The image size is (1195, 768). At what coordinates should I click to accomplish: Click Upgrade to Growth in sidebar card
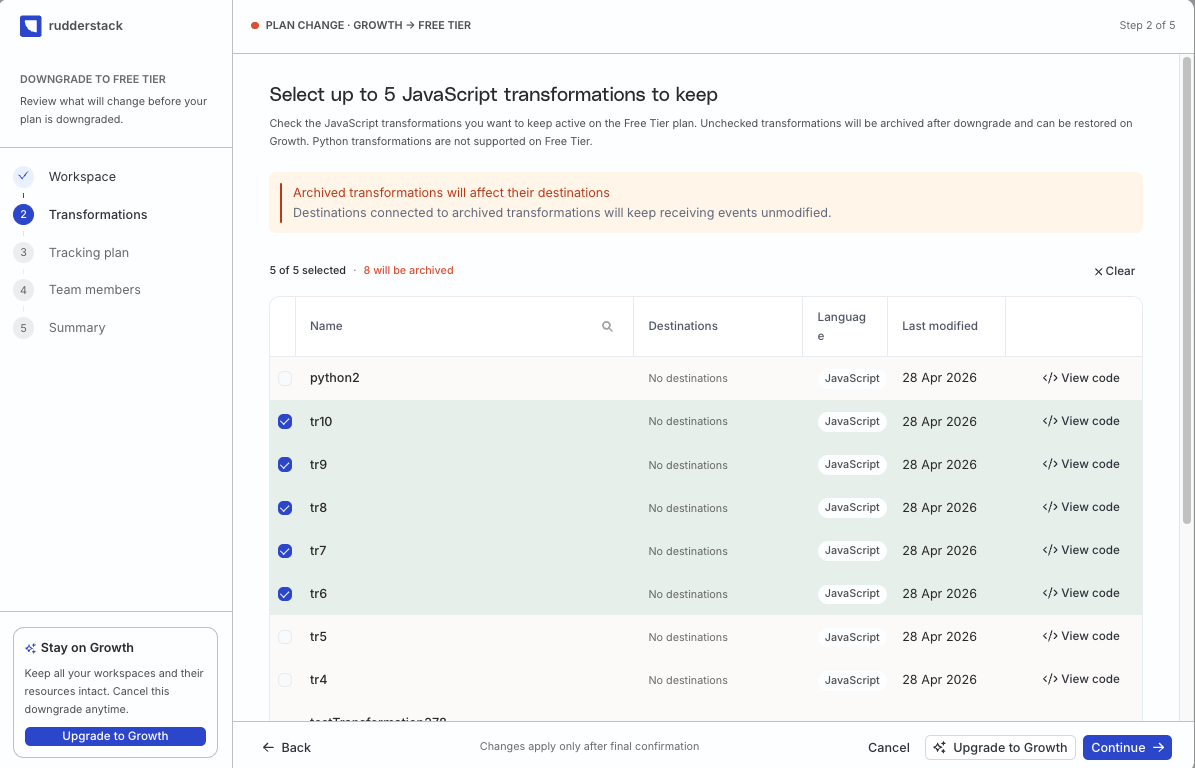click(115, 736)
